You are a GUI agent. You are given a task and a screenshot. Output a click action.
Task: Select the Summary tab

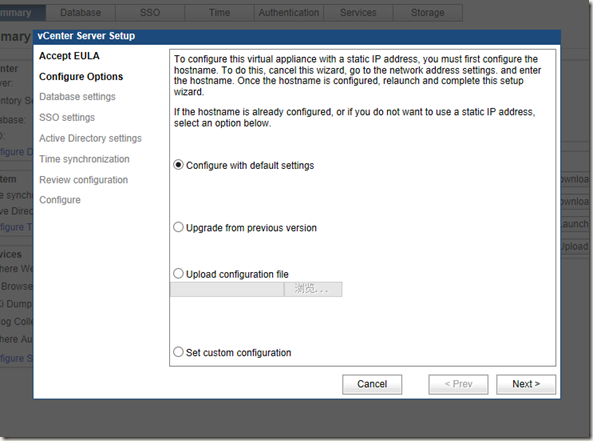coord(23,12)
